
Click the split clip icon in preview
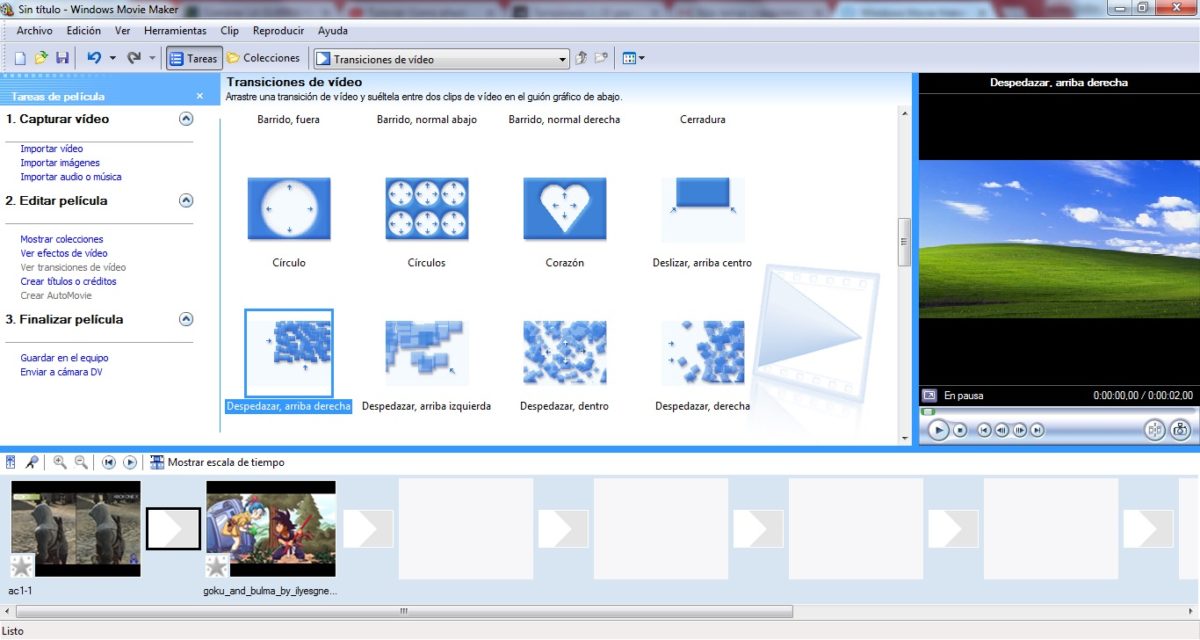tap(1155, 430)
